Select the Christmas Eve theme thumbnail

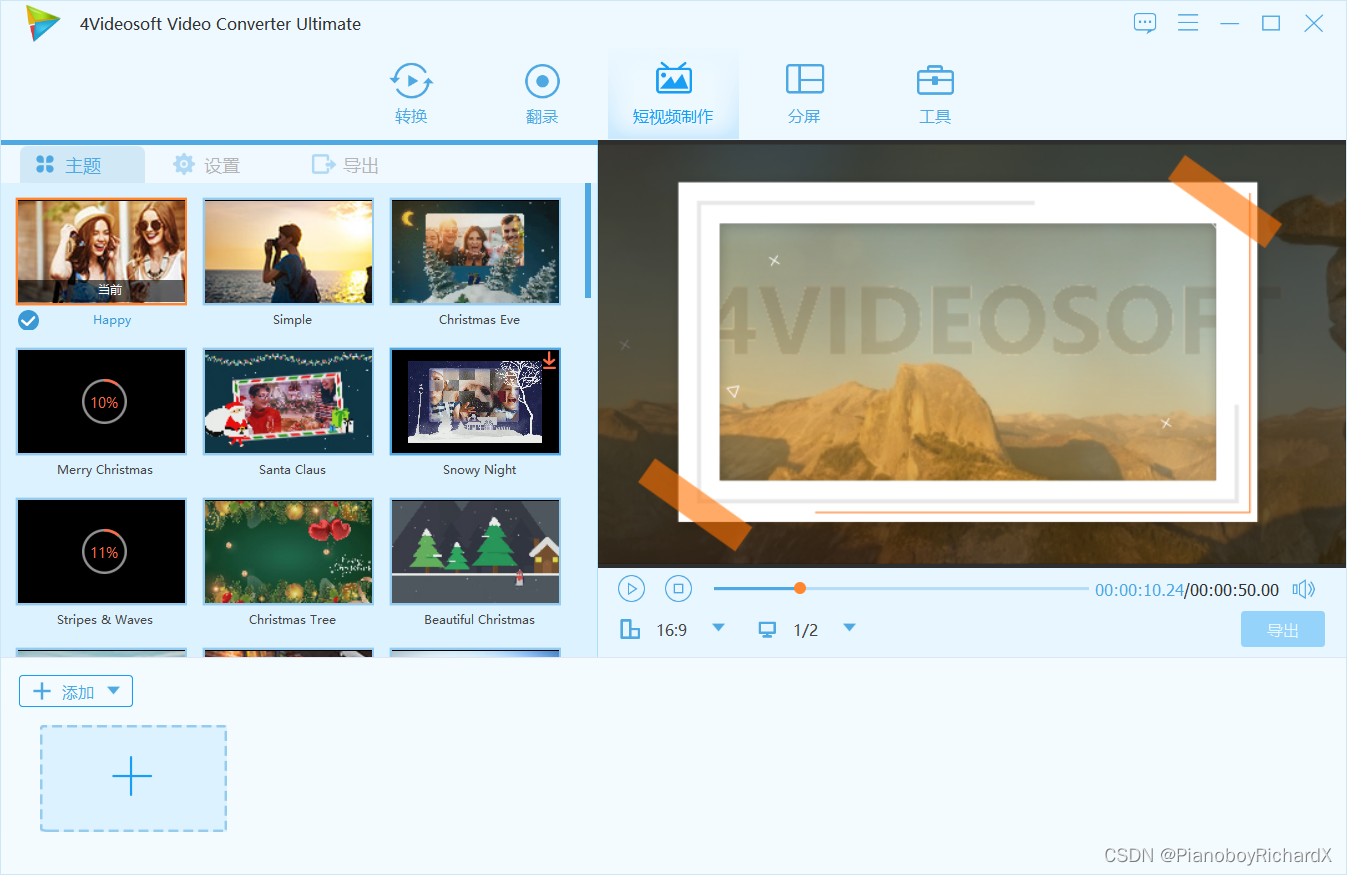pyautogui.click(x=475, y=251)
